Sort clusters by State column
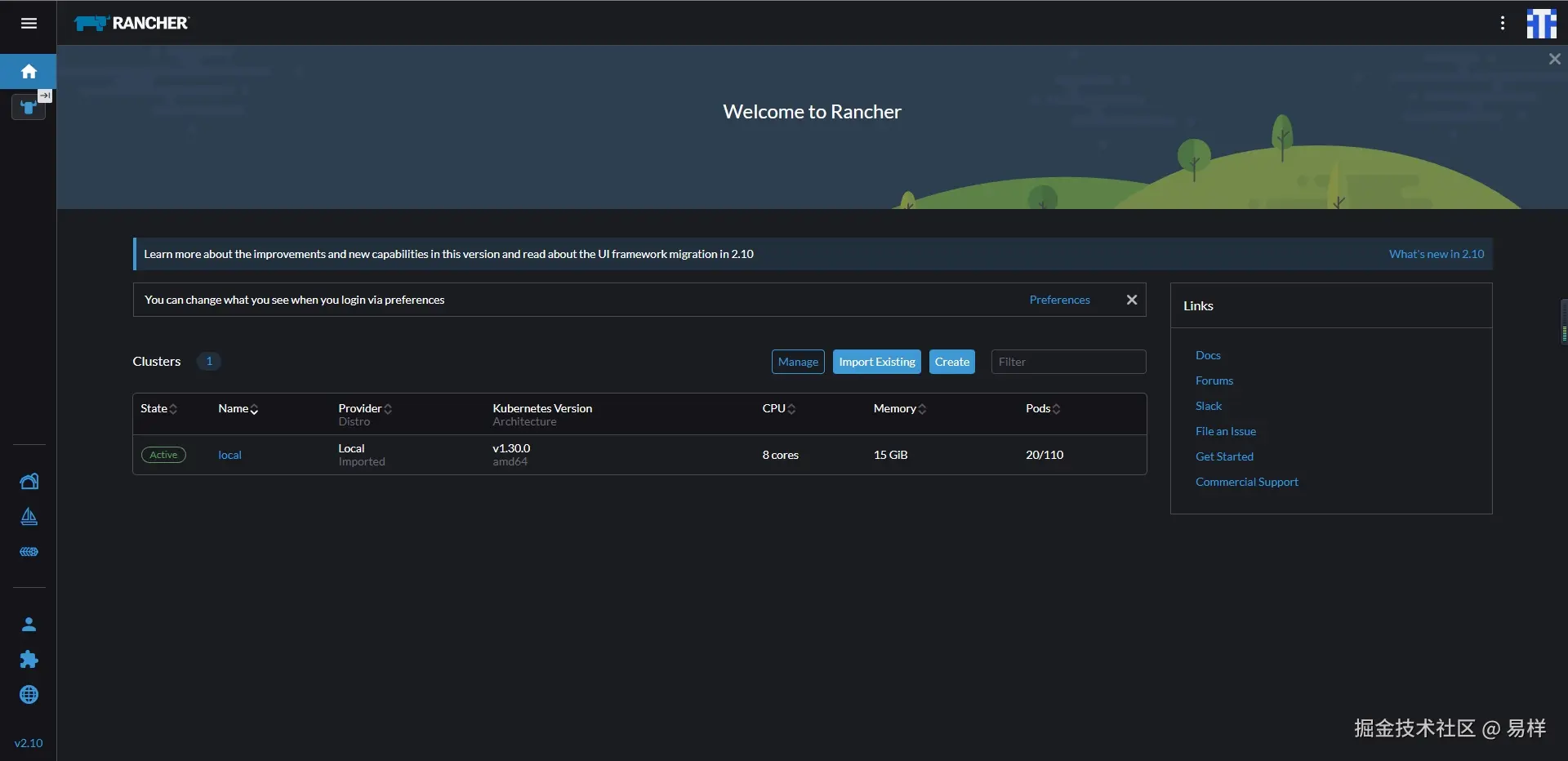 [x=158, y=408]
